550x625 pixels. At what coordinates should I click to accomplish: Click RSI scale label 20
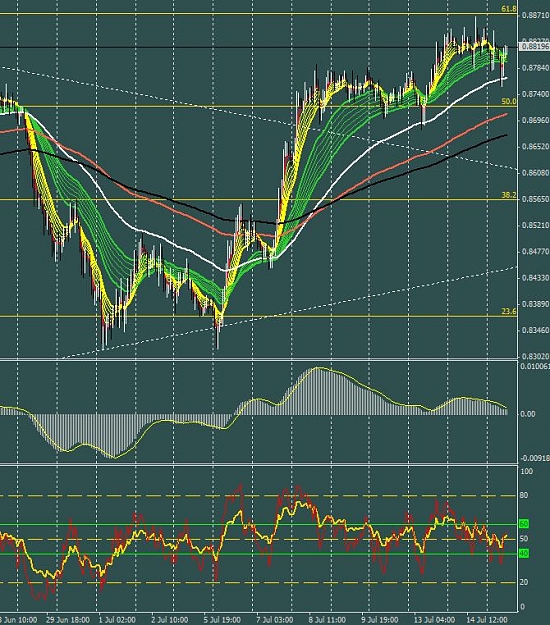coord(524,582)
